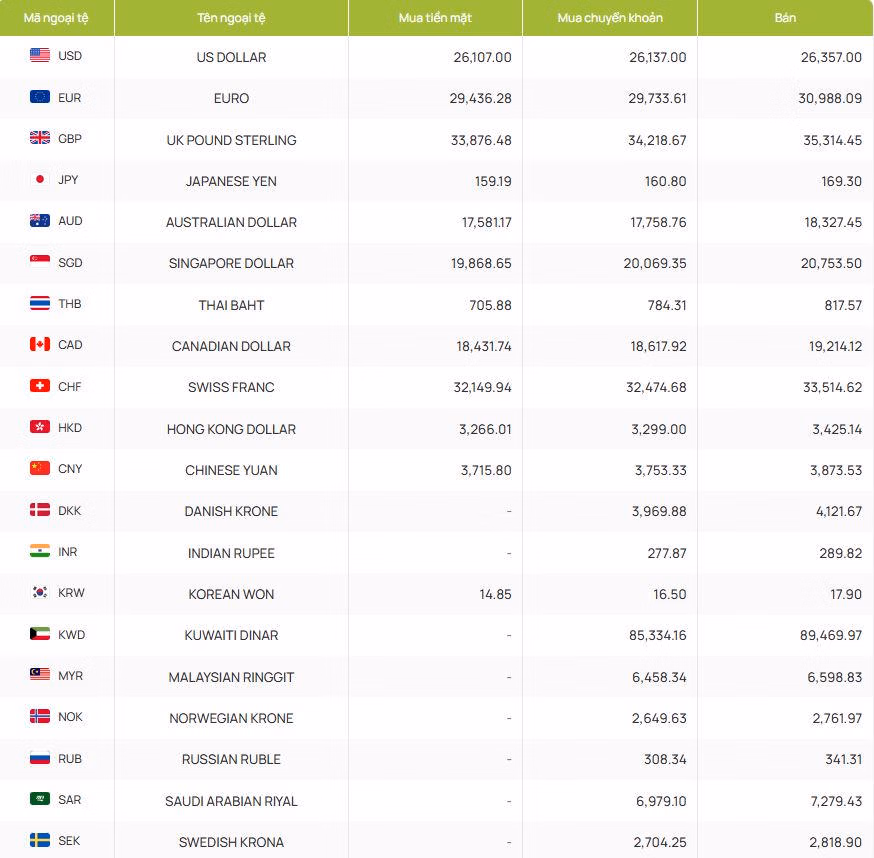
Task: Click the USD sell rate 26,357.00
Action: tap(831, 57)
